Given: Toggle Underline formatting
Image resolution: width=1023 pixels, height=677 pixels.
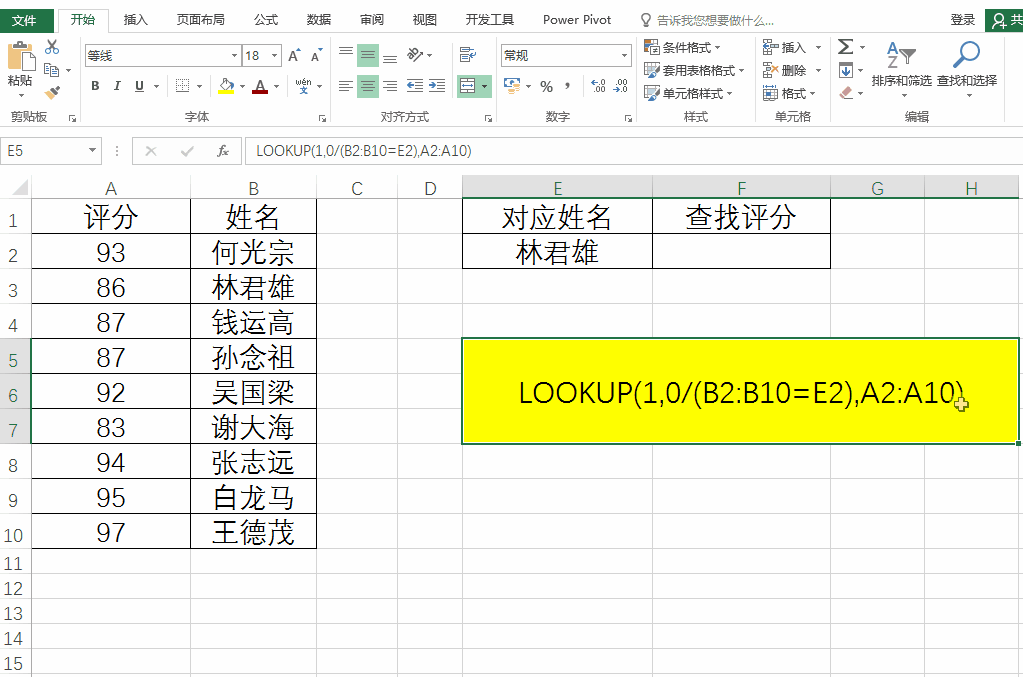Looking at the screenshot, I should pos(139,85).
